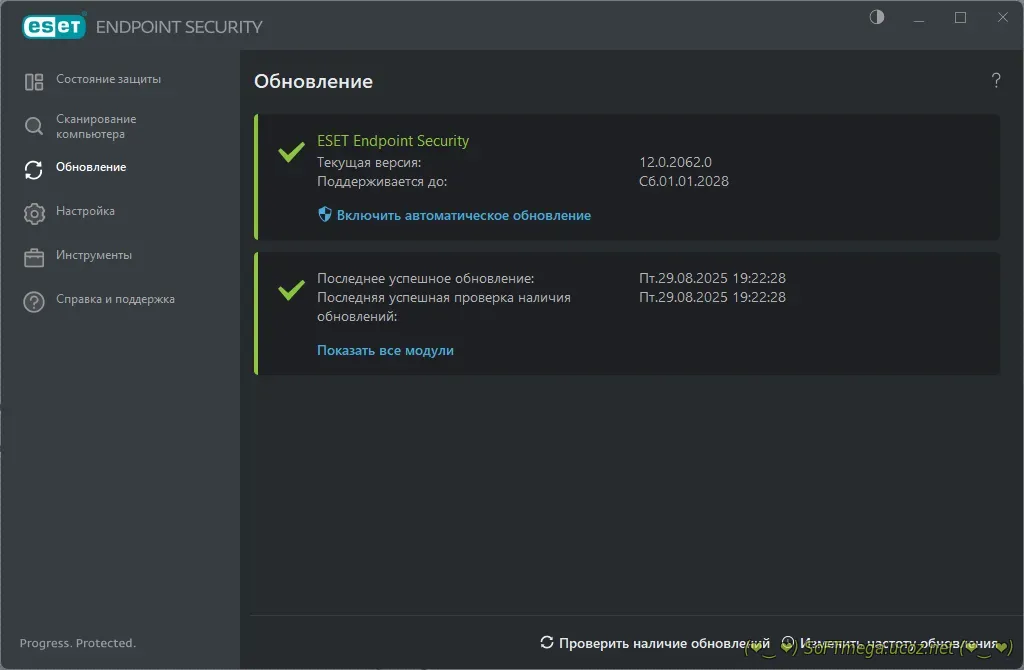Click the Protection Status dashboard icon
This screenshot has height=670, width=1024.
point(34,82)
